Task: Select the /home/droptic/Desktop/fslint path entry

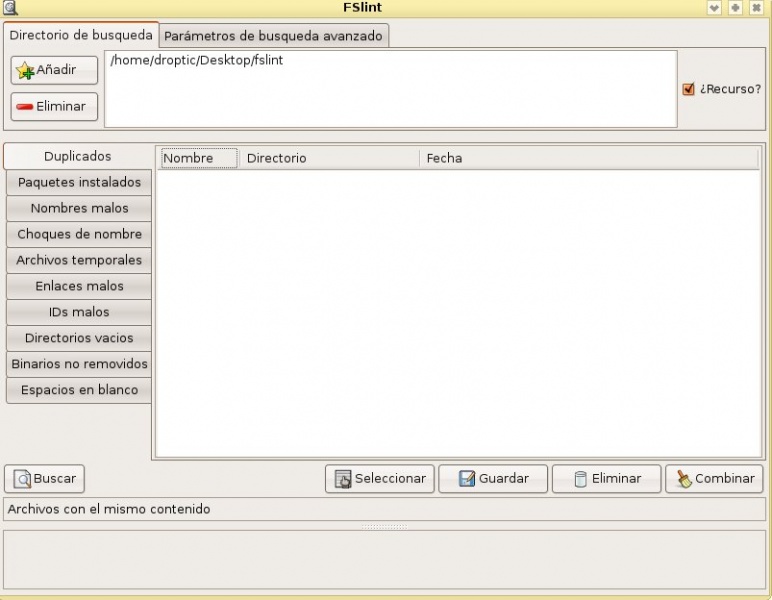Action: [x=196, y=61]
